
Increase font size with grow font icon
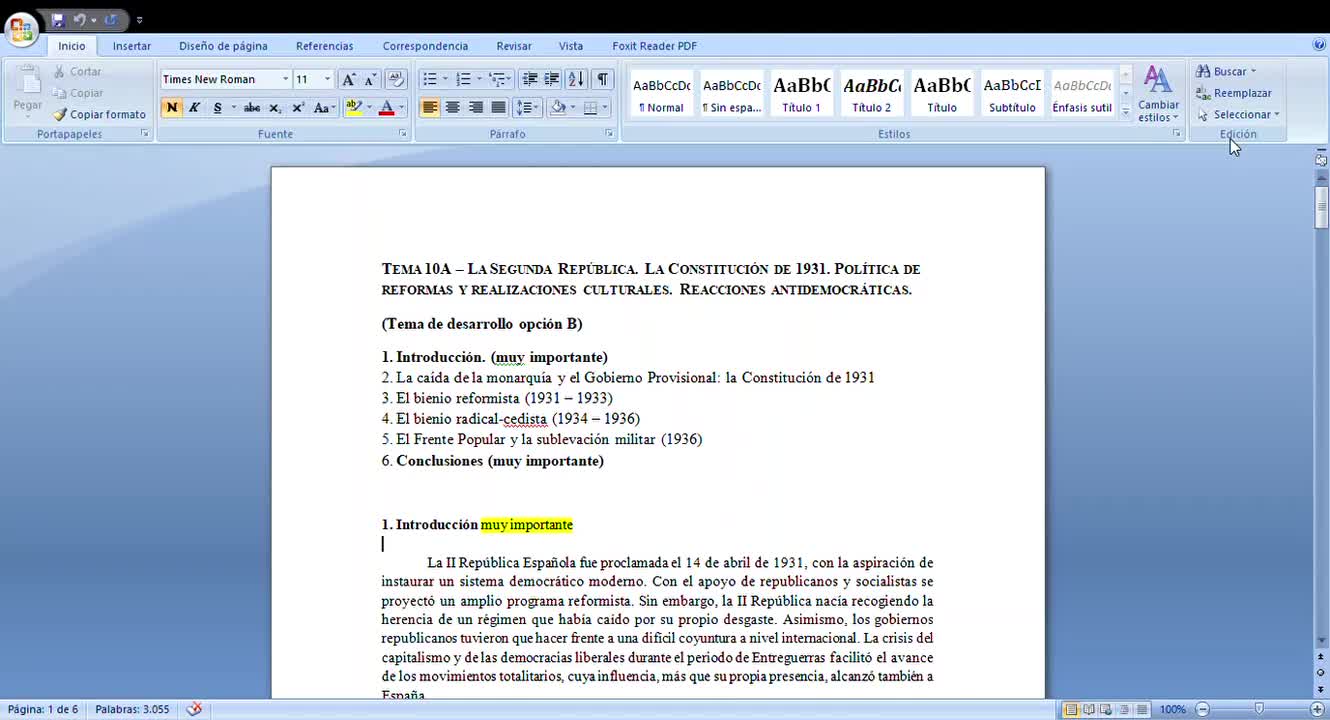348,79
